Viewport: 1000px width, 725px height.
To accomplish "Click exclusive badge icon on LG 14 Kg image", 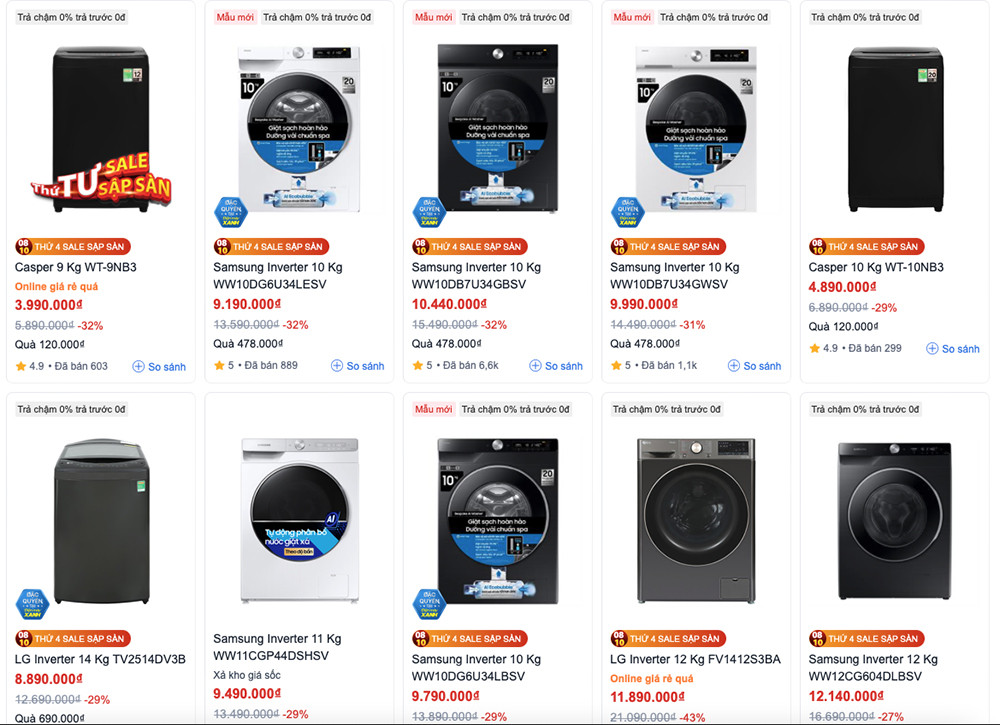I will point(32,603).
